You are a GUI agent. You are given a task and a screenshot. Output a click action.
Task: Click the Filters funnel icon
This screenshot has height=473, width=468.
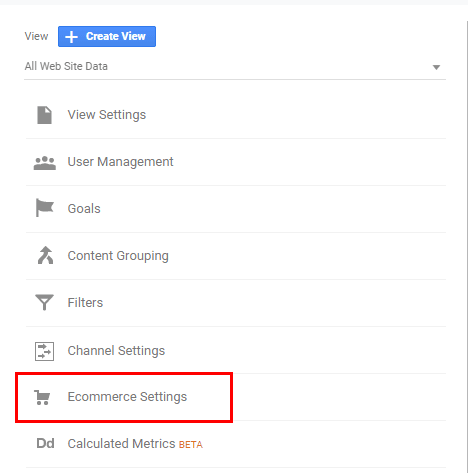click(44, 302)
